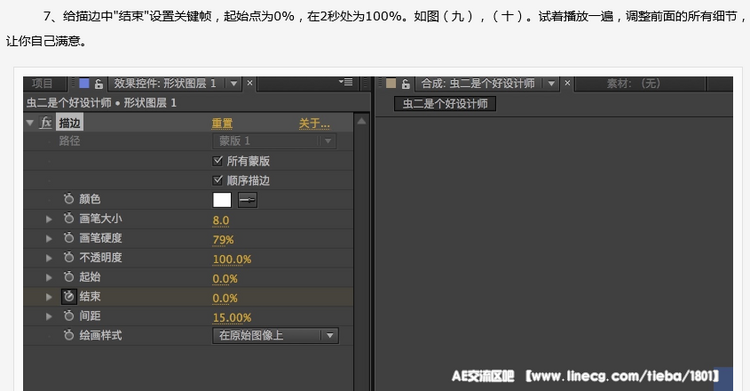Select the 描边 effect name
The width and height of the screenshot is (750, 391).
click(69, 123)
